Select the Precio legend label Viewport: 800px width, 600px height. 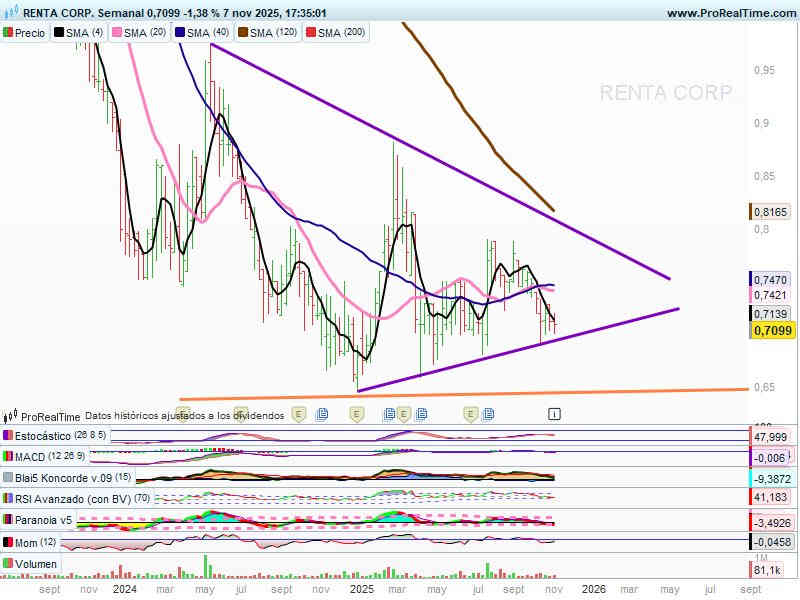[30, 33]
